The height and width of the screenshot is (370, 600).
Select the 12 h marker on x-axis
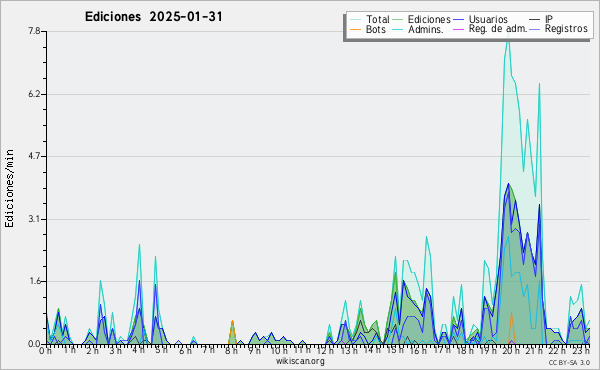(324, 350)
